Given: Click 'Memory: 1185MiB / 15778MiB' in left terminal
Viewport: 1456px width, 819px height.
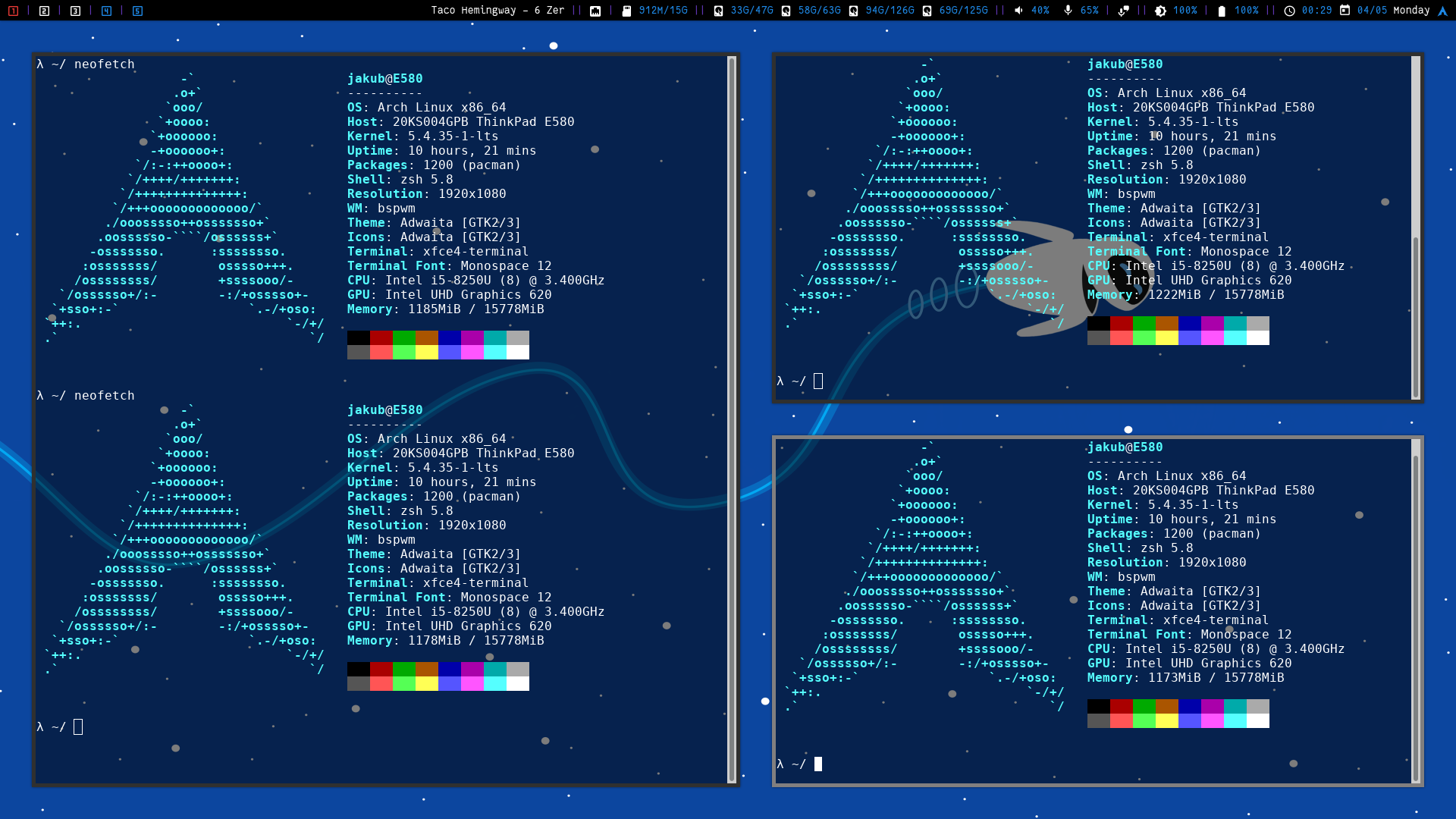Looking at the screenshot, I should tap(446, 309).
